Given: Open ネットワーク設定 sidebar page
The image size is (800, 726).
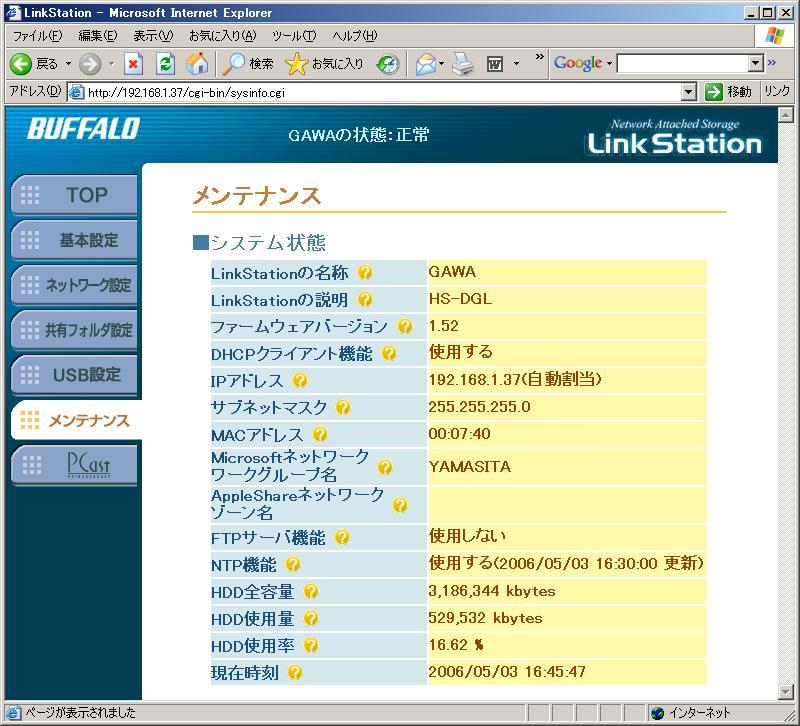Looking at the screenshot, I should click(x=75, y=285).
